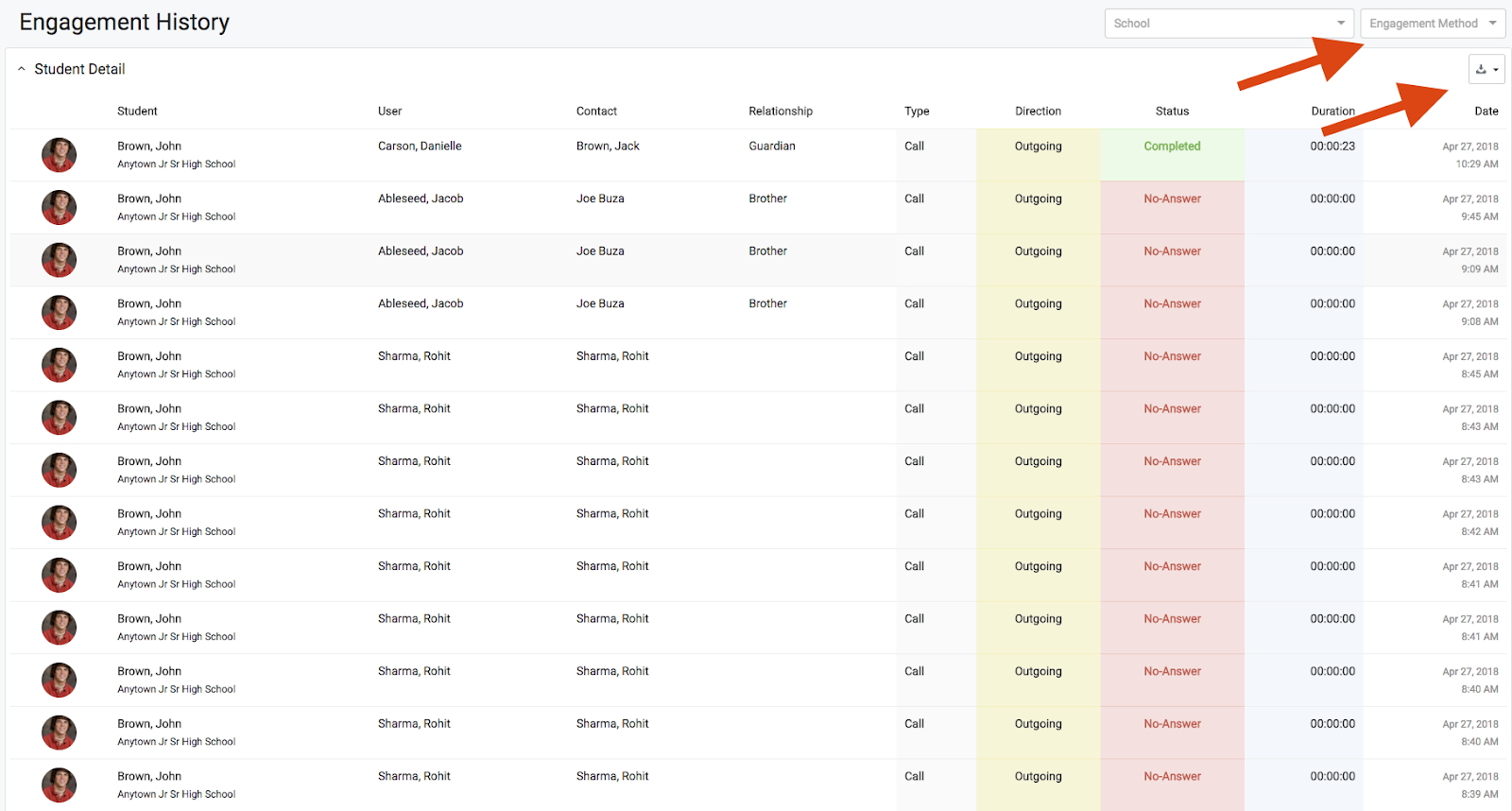Click Brown, John in the 10:29 AM row
The height and width of the screenshot is (811, 1512).
coord(149,146)
